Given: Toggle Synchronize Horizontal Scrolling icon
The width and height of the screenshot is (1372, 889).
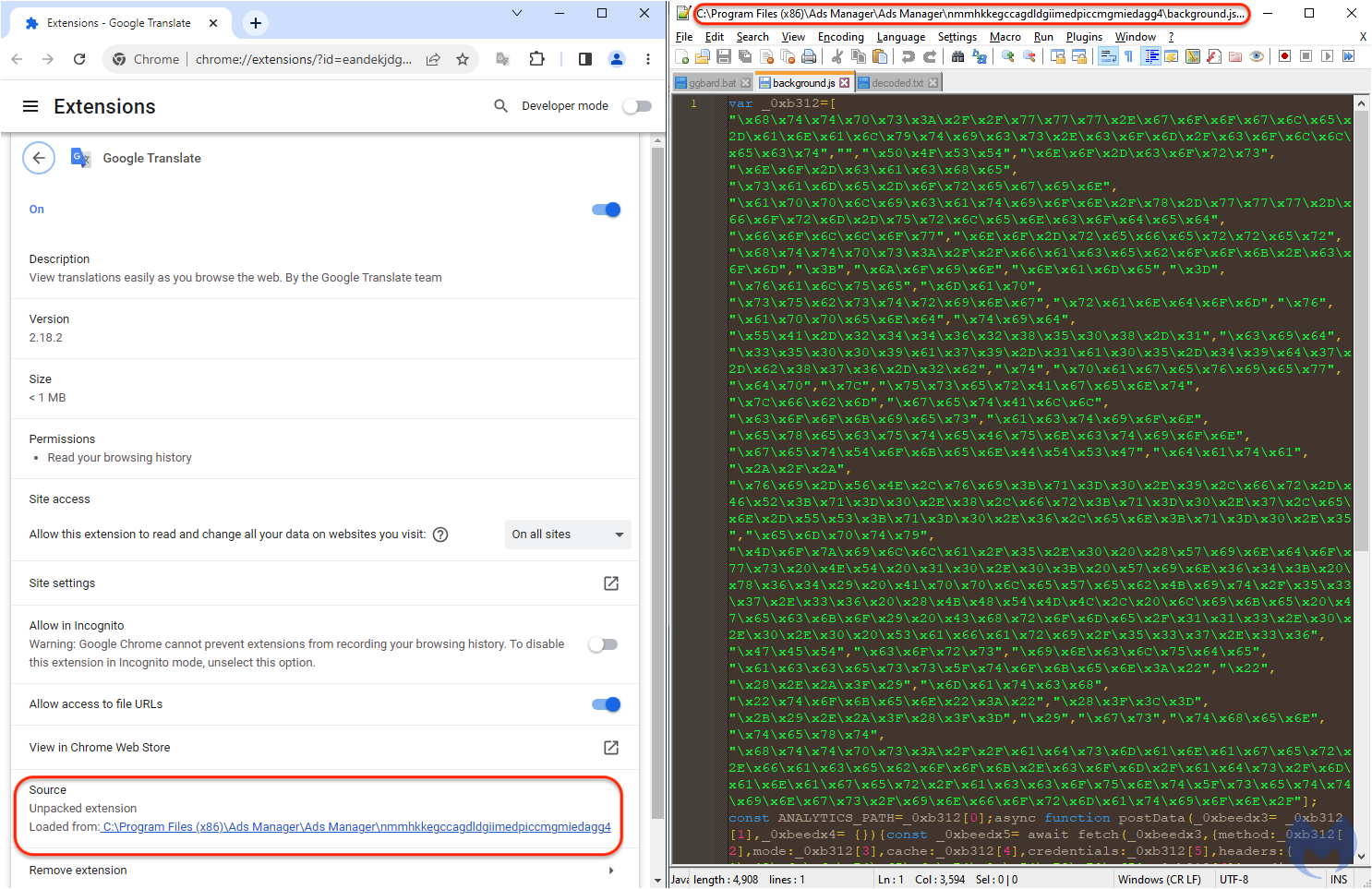Looking at the screenshot, I should point(1078,56).
